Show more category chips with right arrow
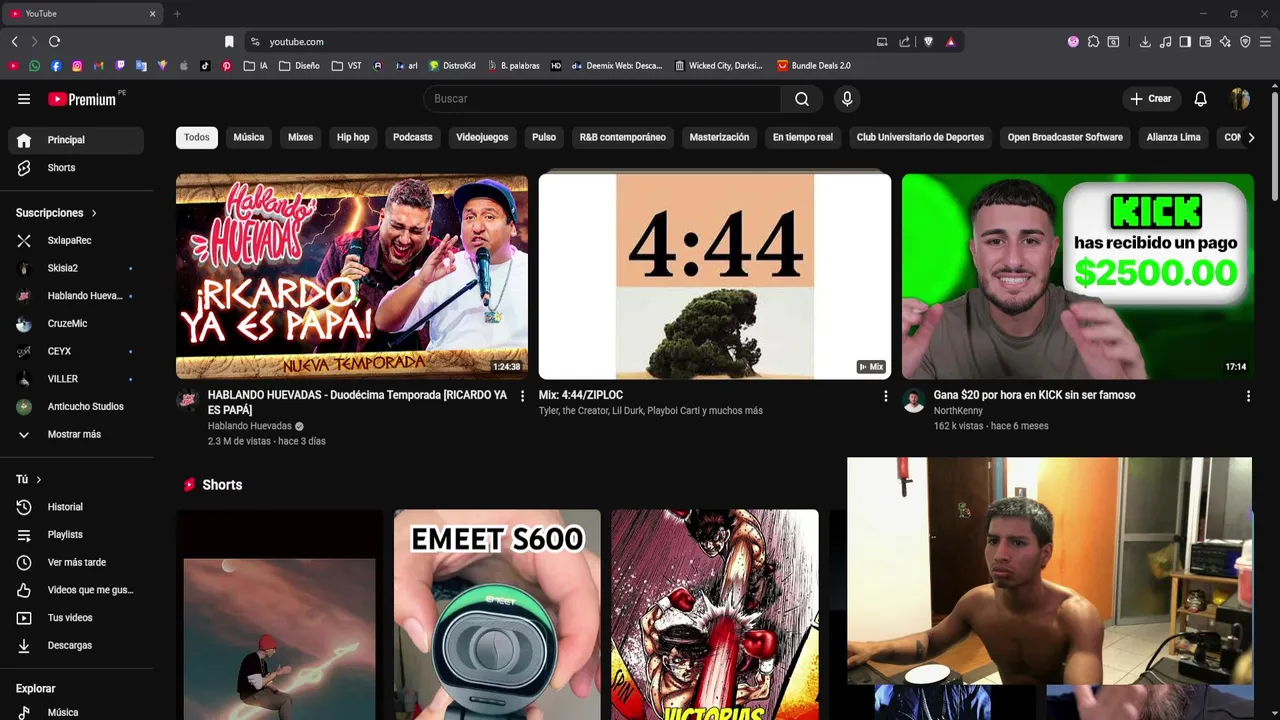 (1250, 138)
